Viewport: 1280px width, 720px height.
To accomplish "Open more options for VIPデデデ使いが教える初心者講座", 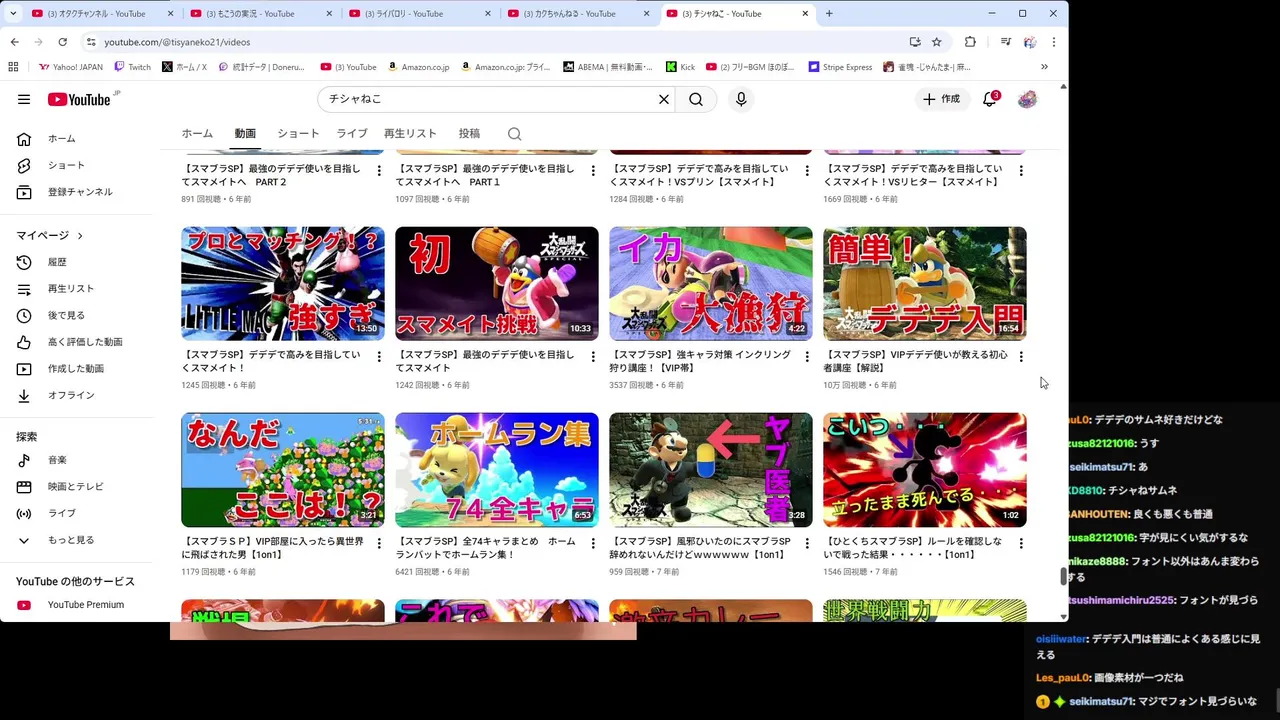I will point(1021,357).
